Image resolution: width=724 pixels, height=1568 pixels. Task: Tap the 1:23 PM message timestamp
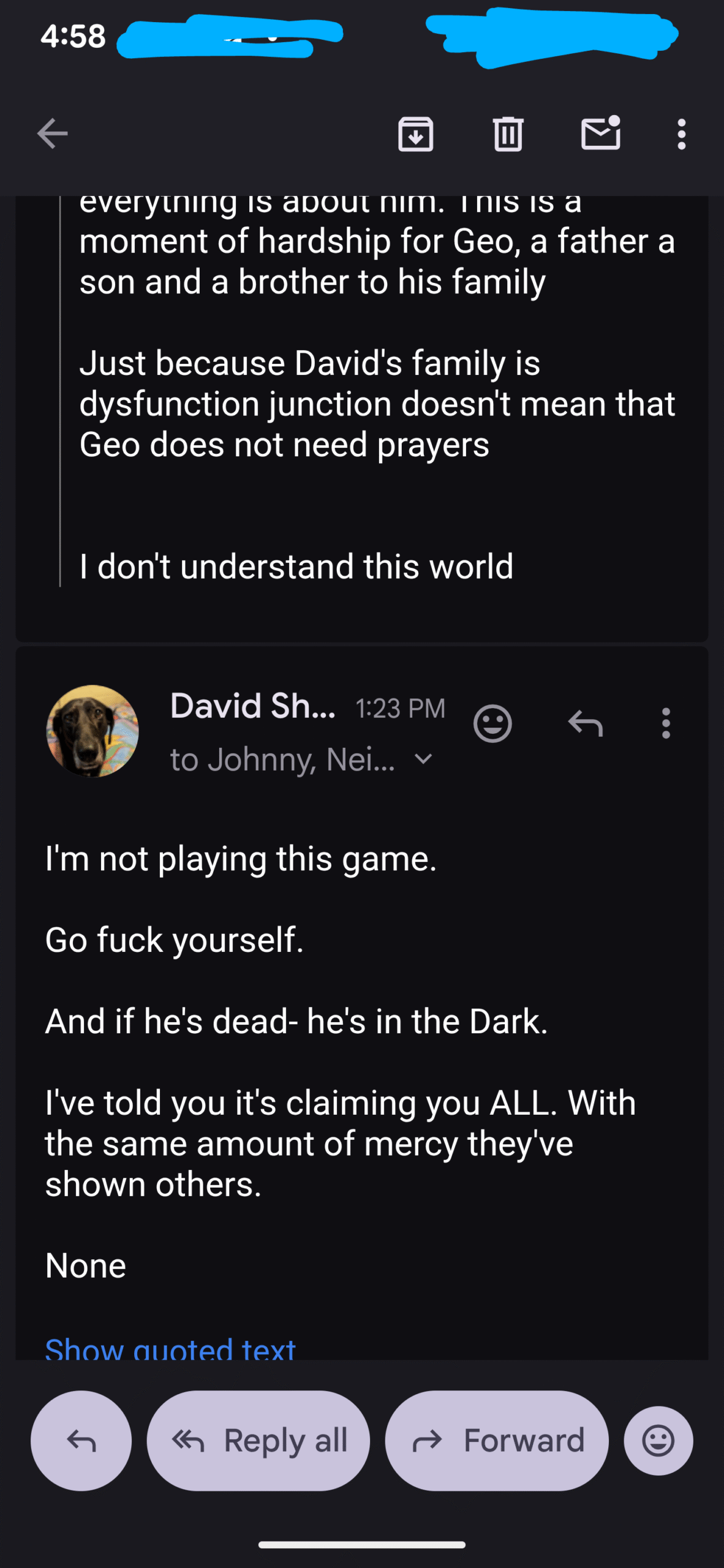click(400, 709)
